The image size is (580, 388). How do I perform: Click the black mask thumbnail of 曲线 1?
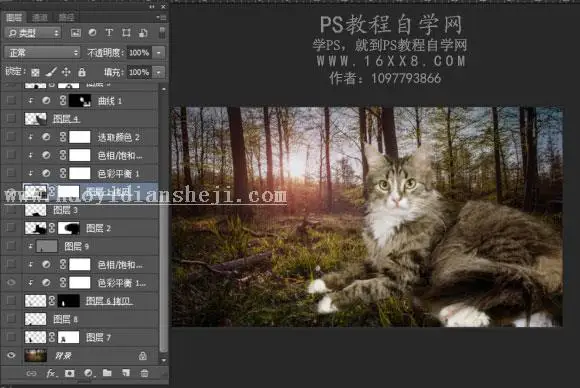(80, 101)
